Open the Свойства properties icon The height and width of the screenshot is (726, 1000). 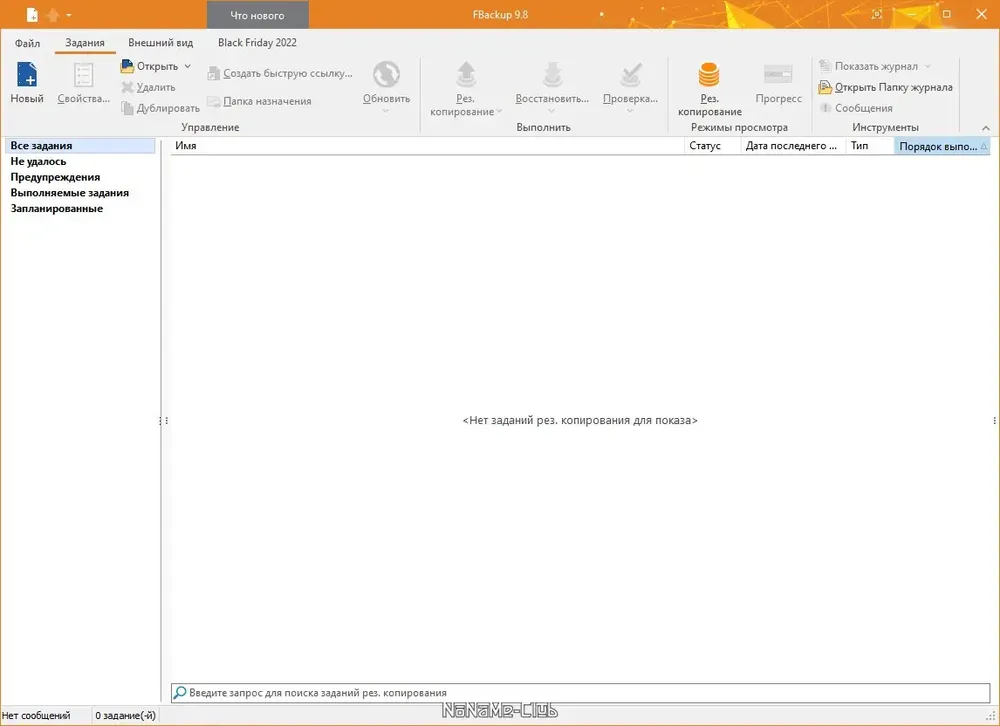point(84,75)
